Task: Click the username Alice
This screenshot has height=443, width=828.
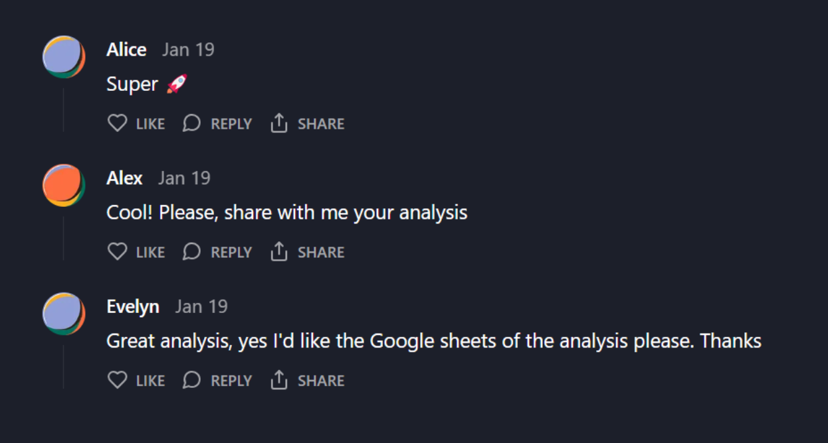Action: tap(126, 50)
